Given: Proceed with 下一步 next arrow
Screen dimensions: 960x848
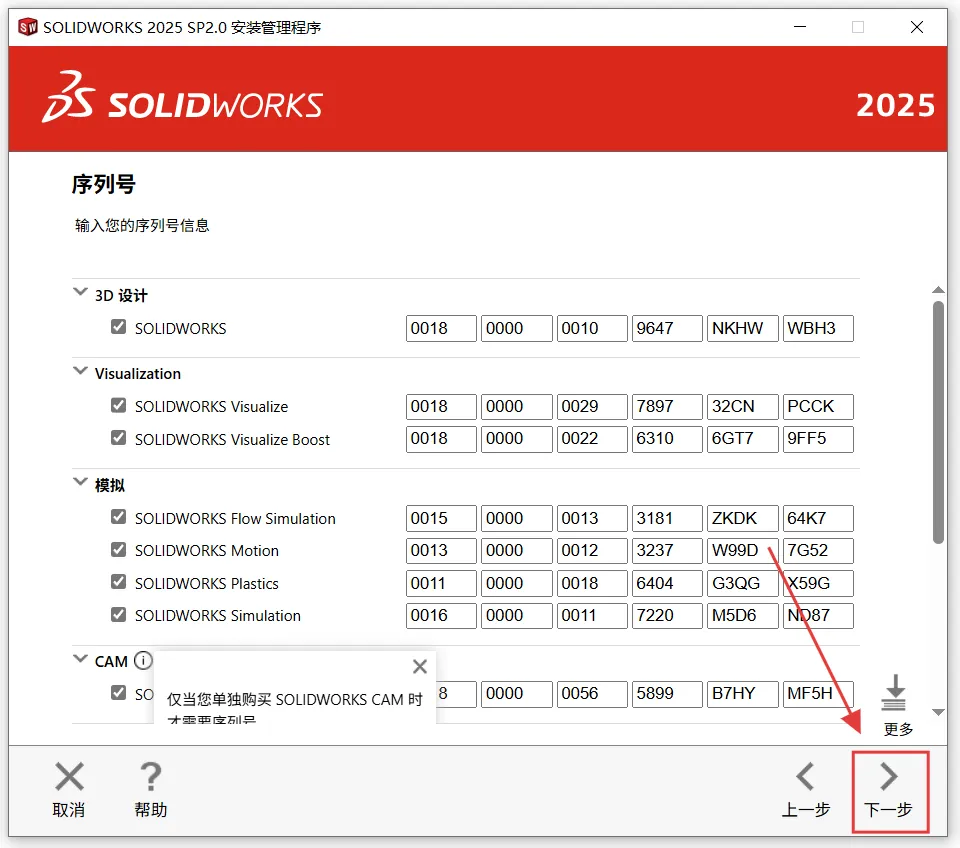Looking at the screenshot, I should coord(889,776).
